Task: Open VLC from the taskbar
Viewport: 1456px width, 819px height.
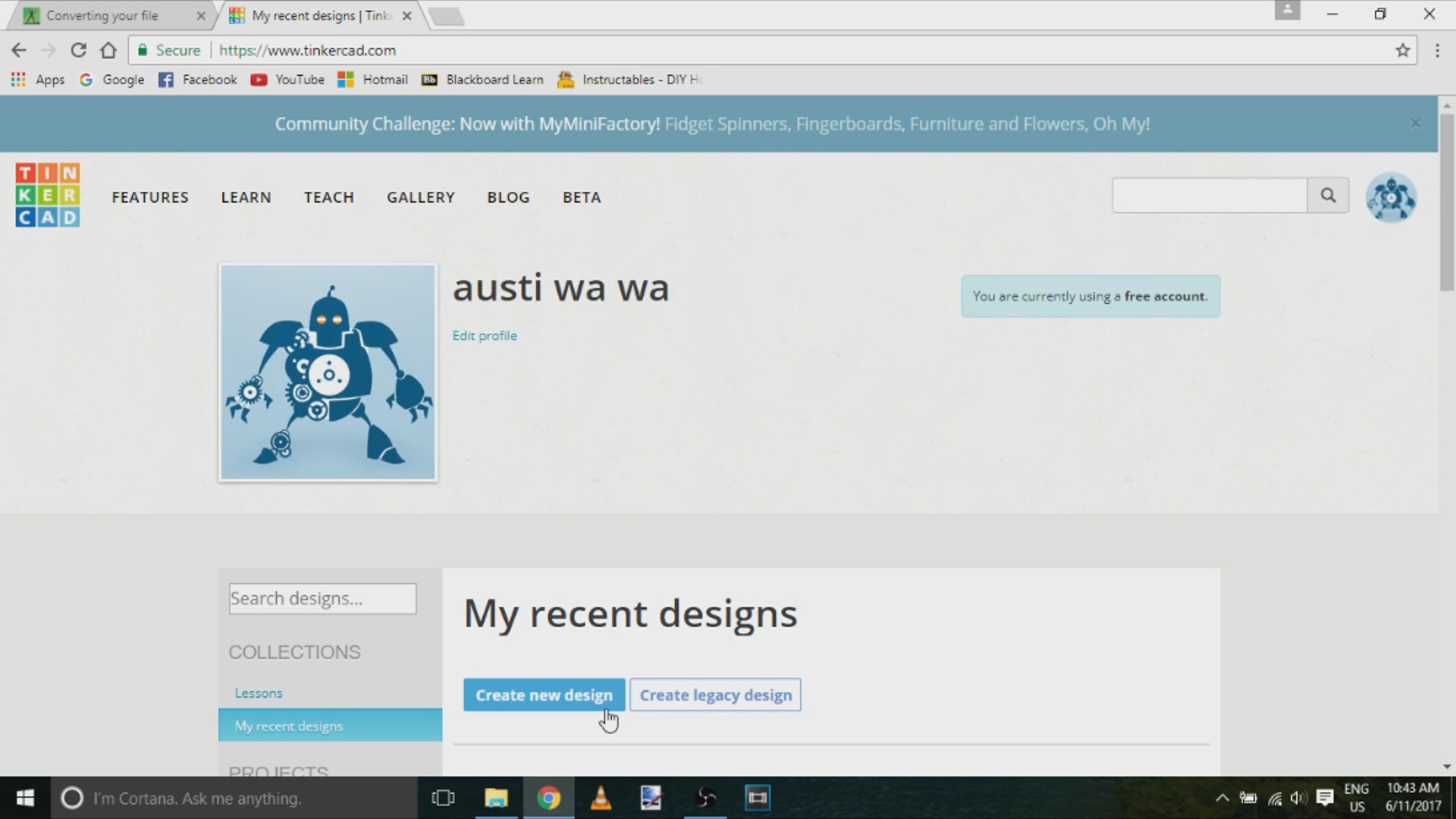Action: pos(601,798)
